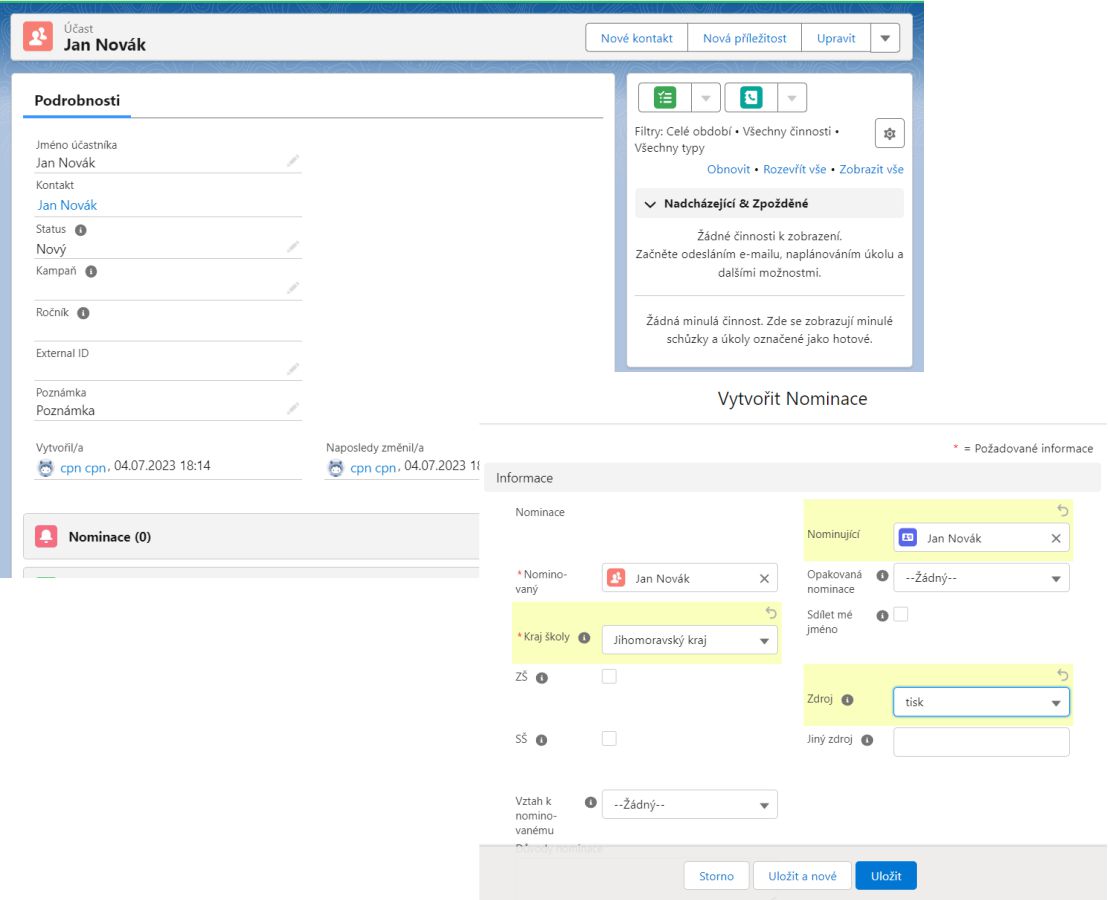Screen dimensions: 1108x900
Task: Click pencil icon to edit Status field
Action: point(293,247)
